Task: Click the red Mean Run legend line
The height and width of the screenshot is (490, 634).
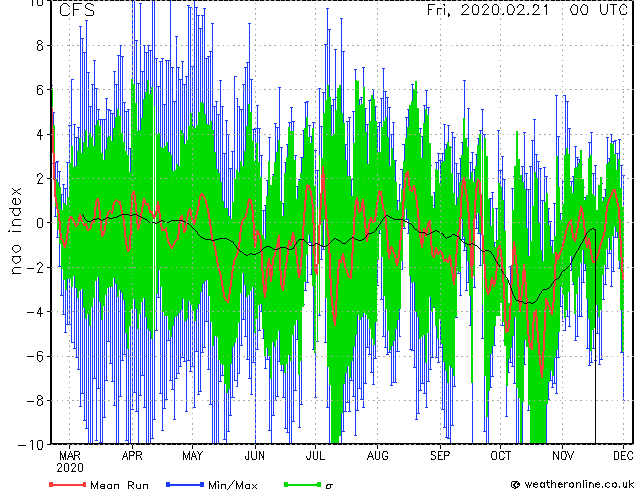Action: pos(68,484)
